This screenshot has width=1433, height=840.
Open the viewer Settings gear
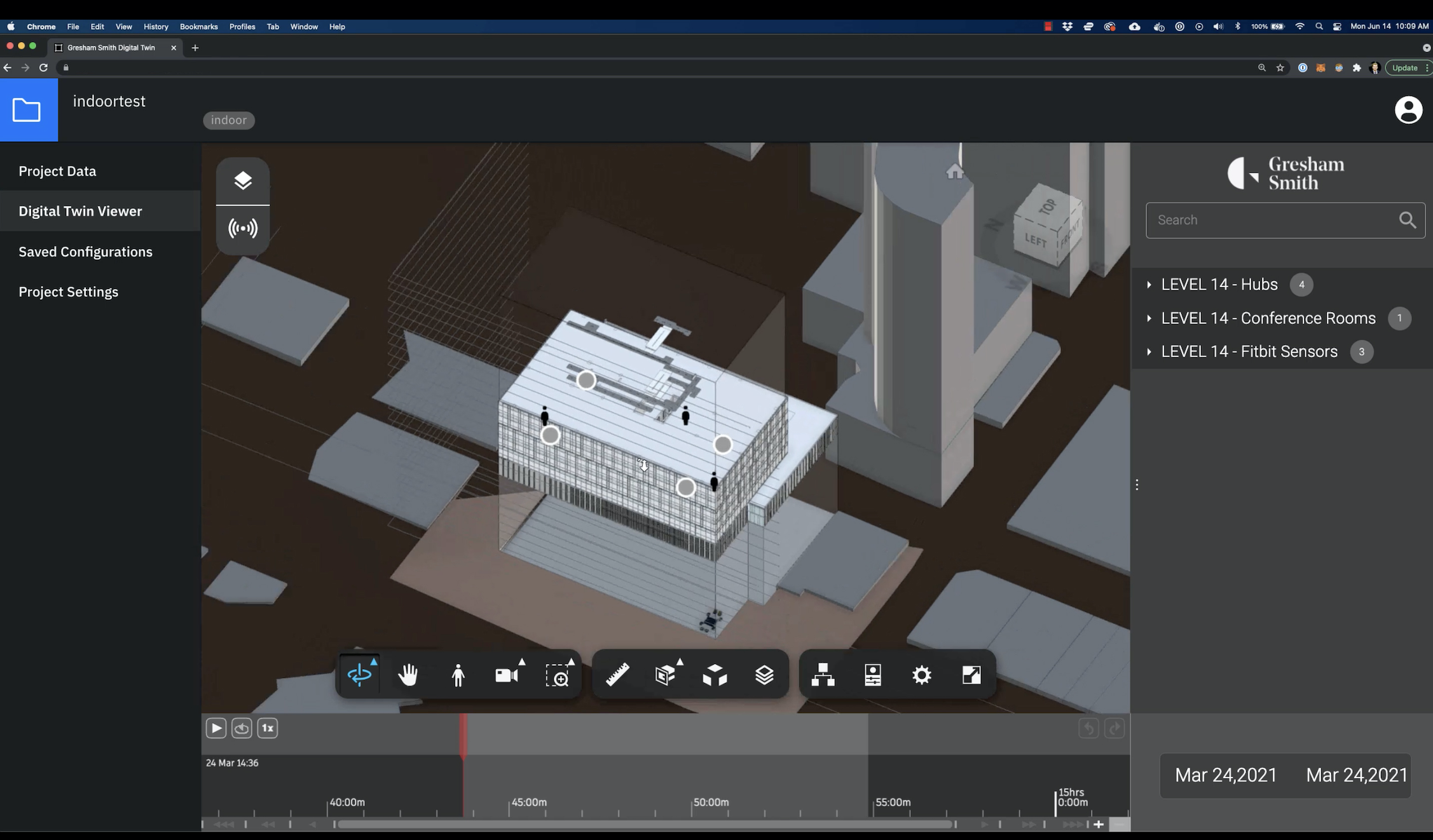tap(922, 675)
